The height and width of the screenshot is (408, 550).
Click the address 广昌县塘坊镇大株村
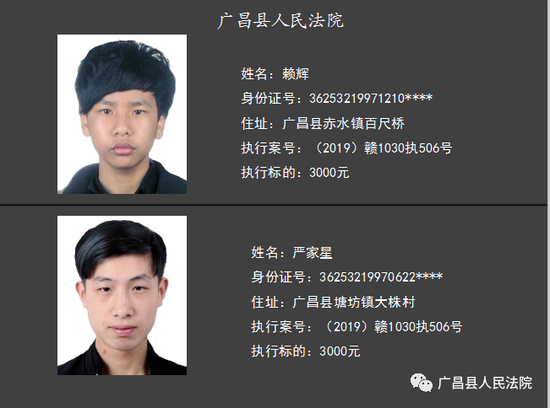(x=354, y=302)
